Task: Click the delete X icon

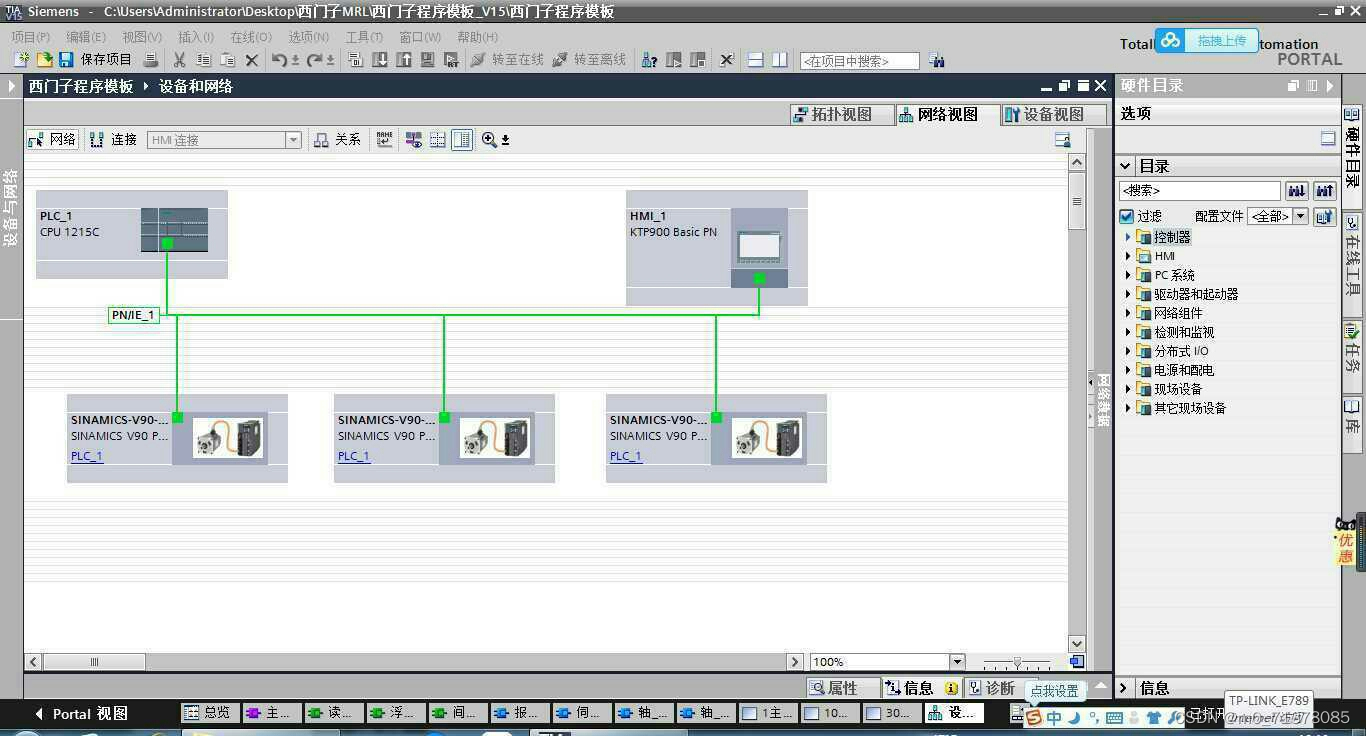Action: pyautogui.click(x=252, y=60)
